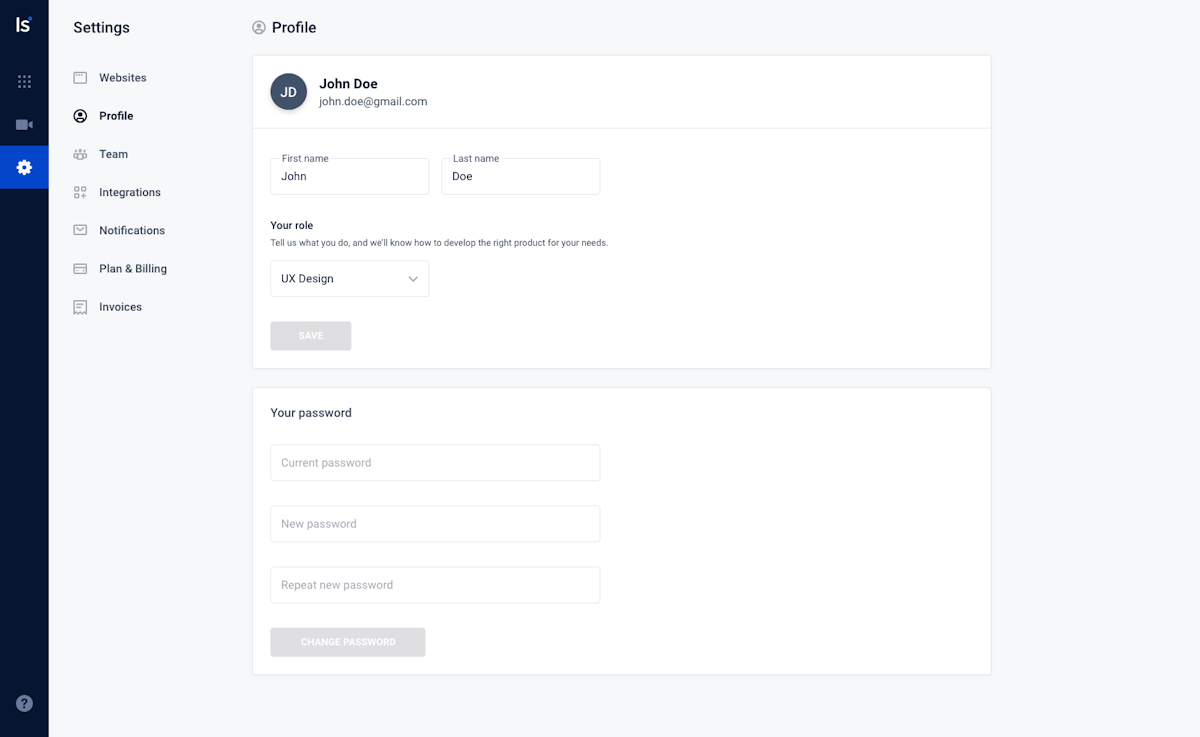Open the Plan & Billing settings section
This screenshot has height=737, width=1200.
tap(132, 269)
